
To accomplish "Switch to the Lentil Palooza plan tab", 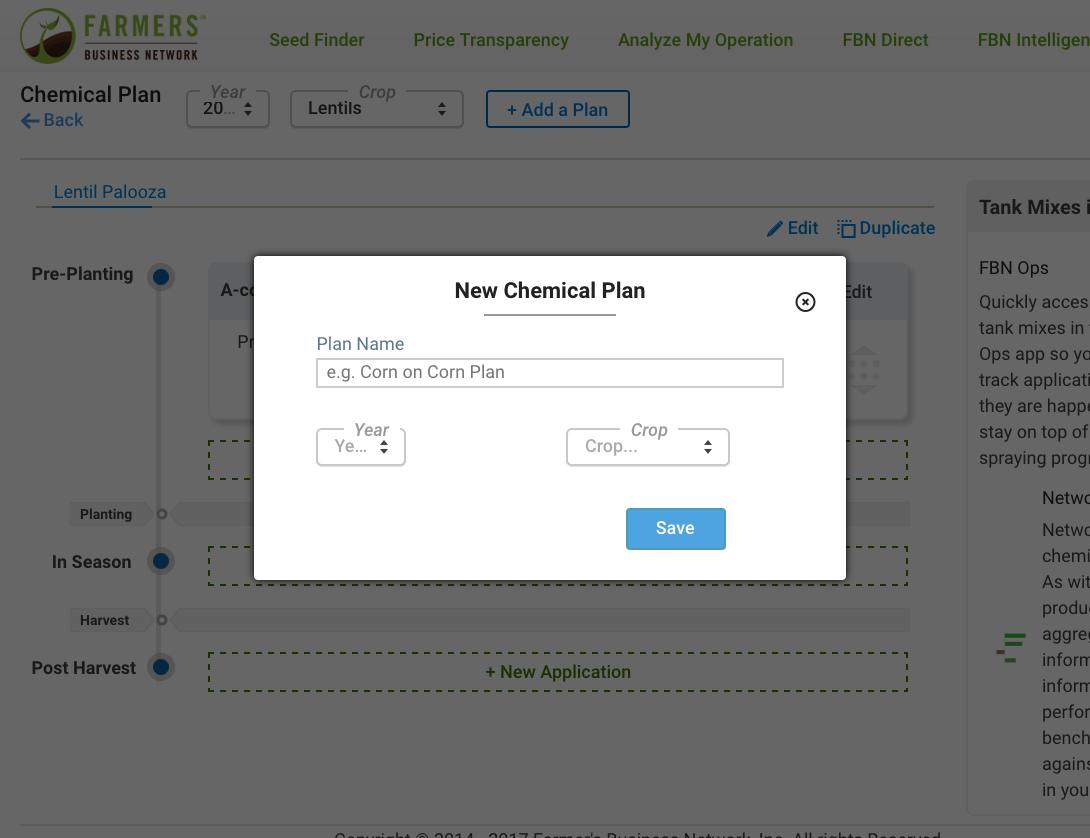I will 108,192.
